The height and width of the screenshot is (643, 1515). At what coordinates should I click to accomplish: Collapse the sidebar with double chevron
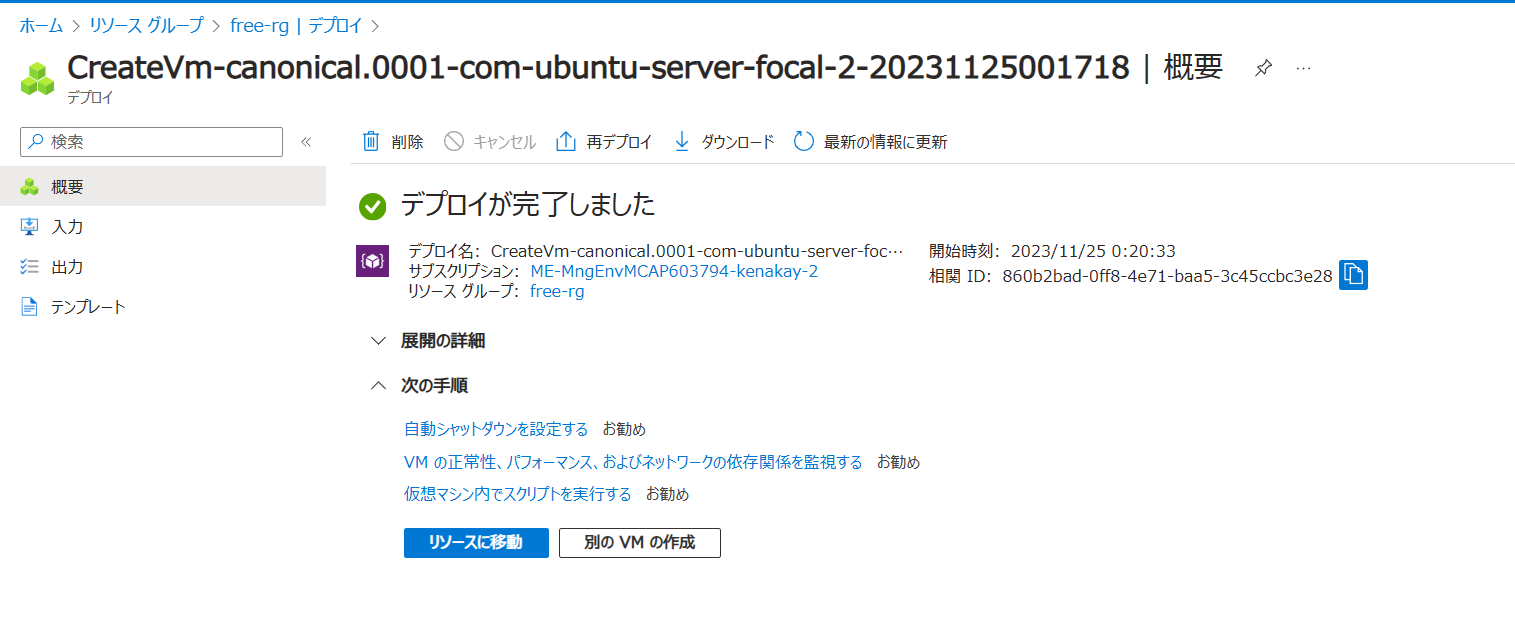306,142
